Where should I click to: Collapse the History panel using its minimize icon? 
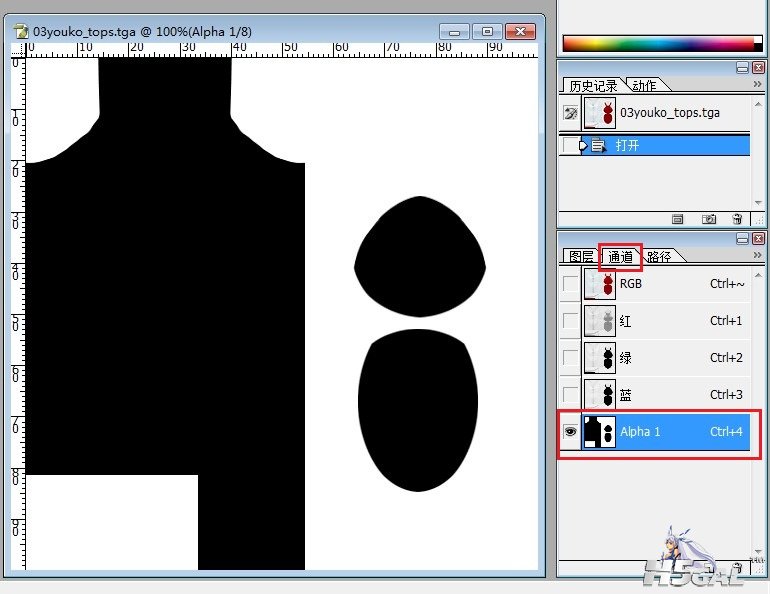point(742,68)
